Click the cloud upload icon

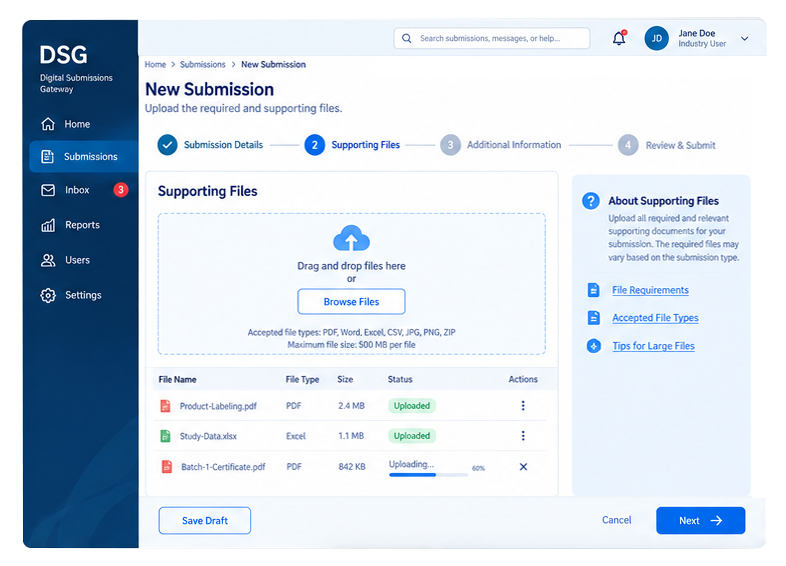[351, 238]
